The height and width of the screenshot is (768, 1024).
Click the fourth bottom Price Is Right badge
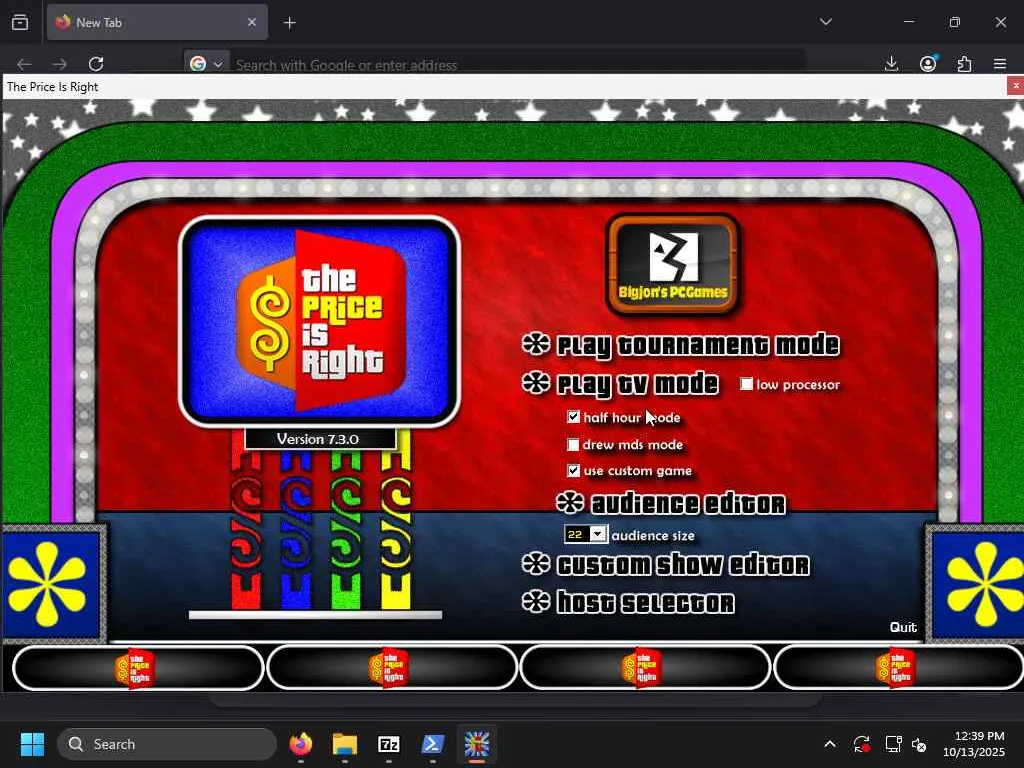(x=895, y=668)
